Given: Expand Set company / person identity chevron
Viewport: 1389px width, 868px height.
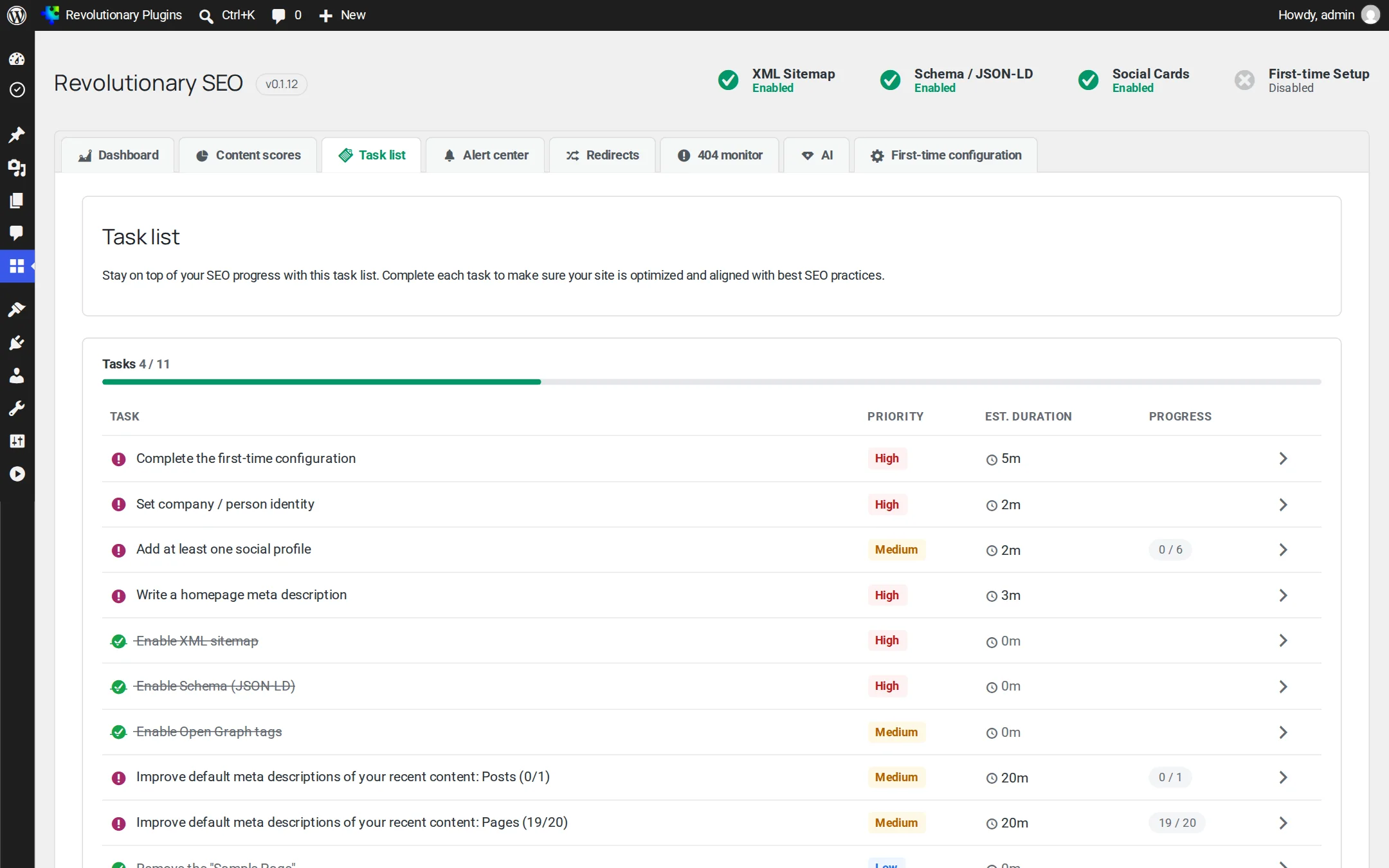Looking at the screenshot, I should (1283, 505).
